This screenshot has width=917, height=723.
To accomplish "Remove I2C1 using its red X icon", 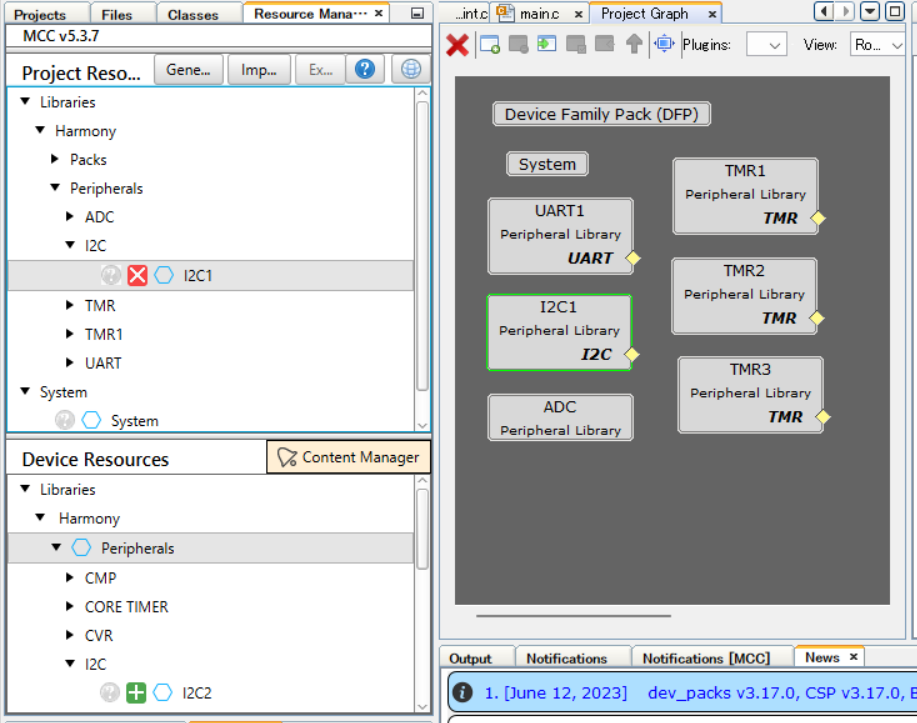I will (x=137, y=276).
